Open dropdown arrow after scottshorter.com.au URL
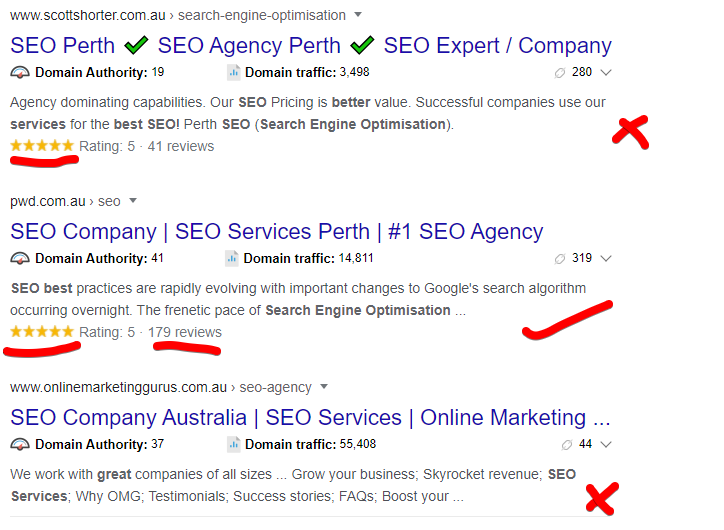The width and height of the screenshot is (724, 530). (358, 15)
